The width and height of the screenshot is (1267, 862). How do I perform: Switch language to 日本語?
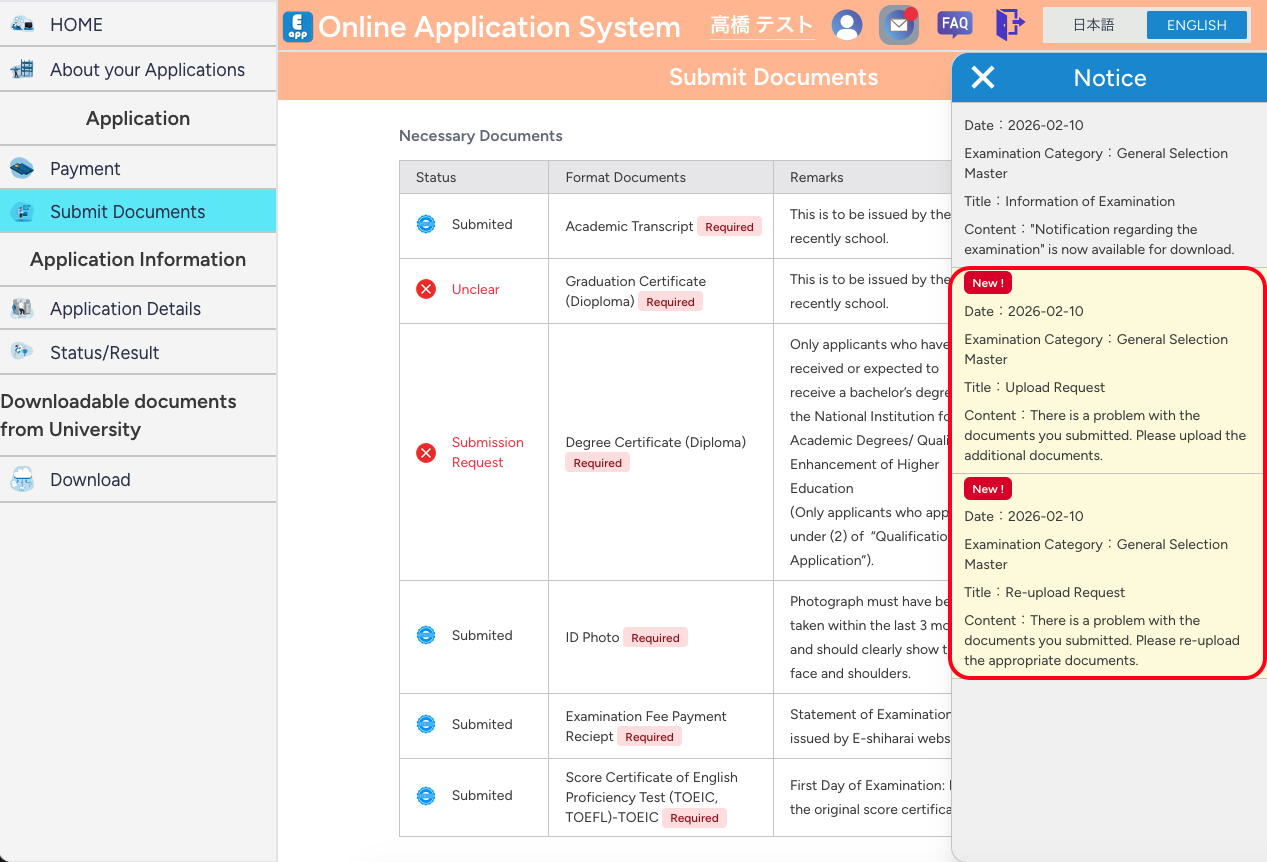pyautogui.click(x=1093, y=25)
